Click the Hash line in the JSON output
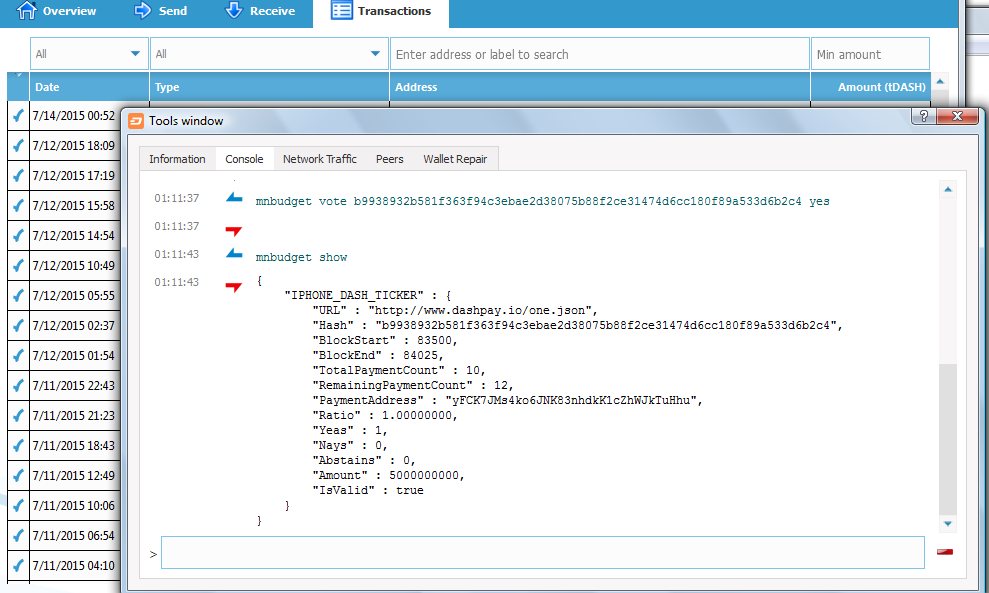989x593 pixels. point(578,326)
